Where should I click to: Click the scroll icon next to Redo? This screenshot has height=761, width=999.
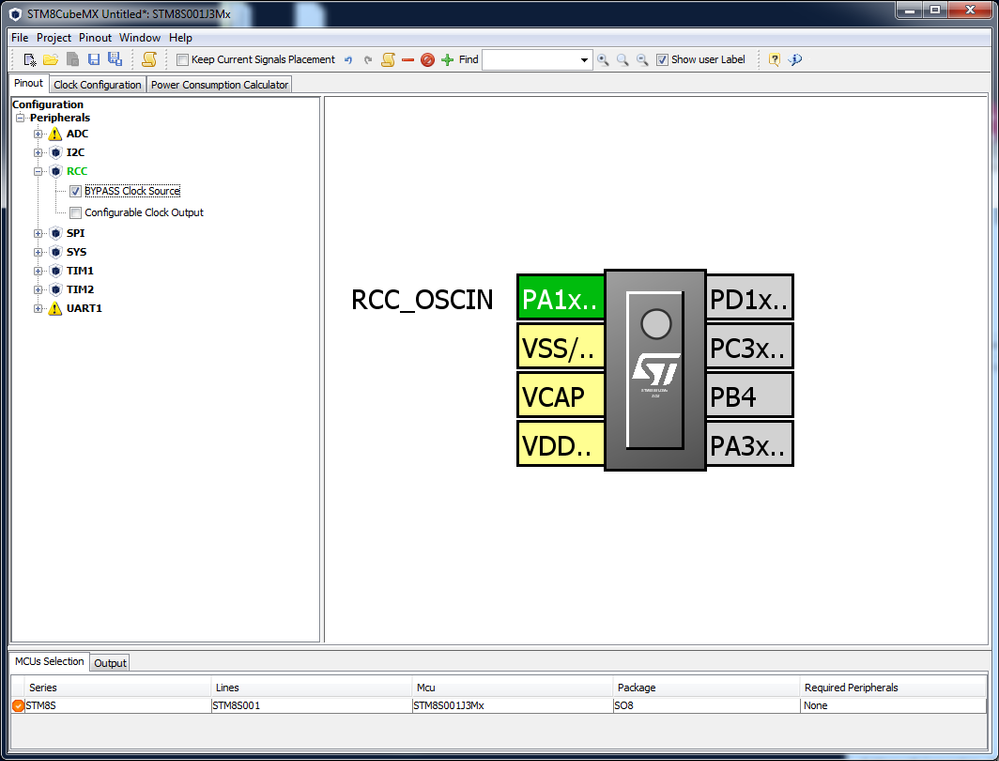[x=388, y=60]
